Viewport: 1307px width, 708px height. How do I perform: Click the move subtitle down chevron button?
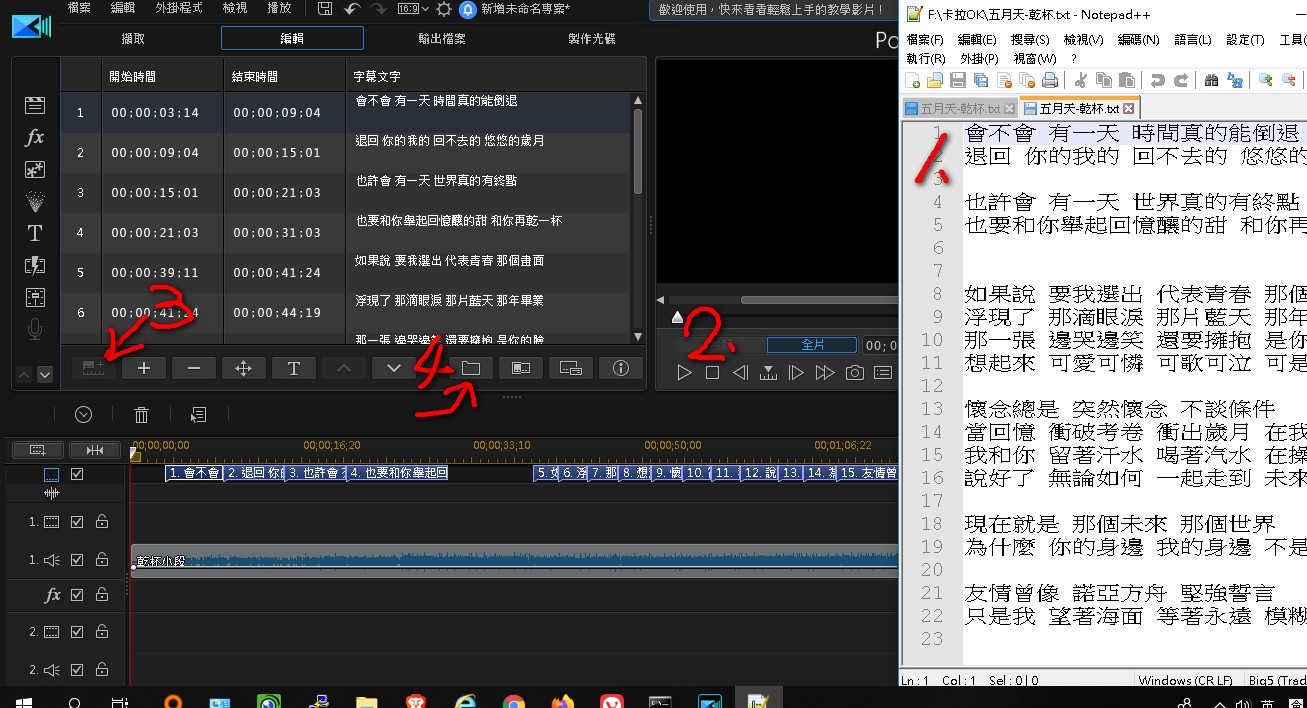tap(394, 368)
